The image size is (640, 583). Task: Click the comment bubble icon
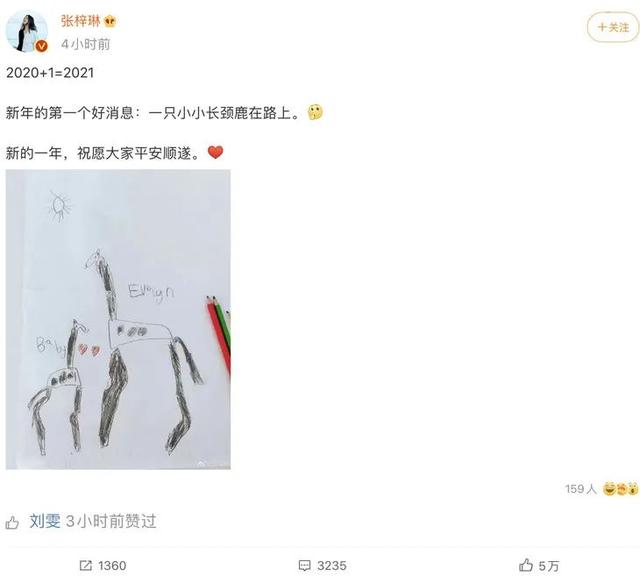(x=304, y=565)
